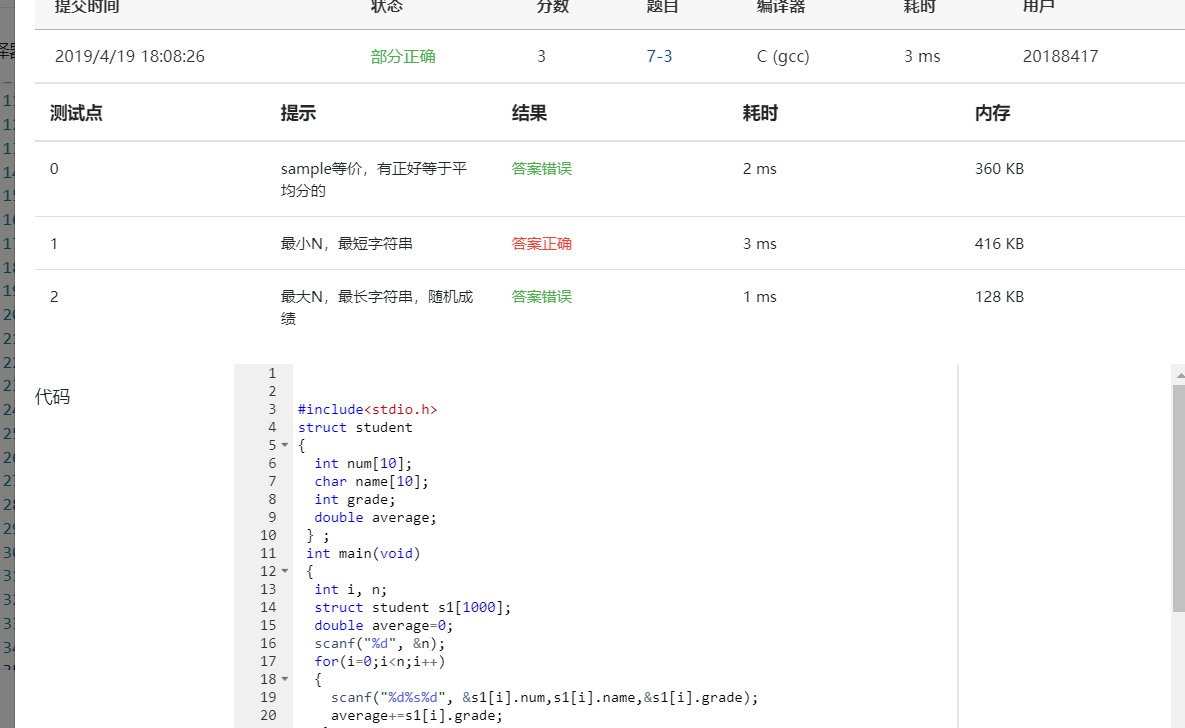
Task: Click code line int main(void)
Action: click(364, 553)
